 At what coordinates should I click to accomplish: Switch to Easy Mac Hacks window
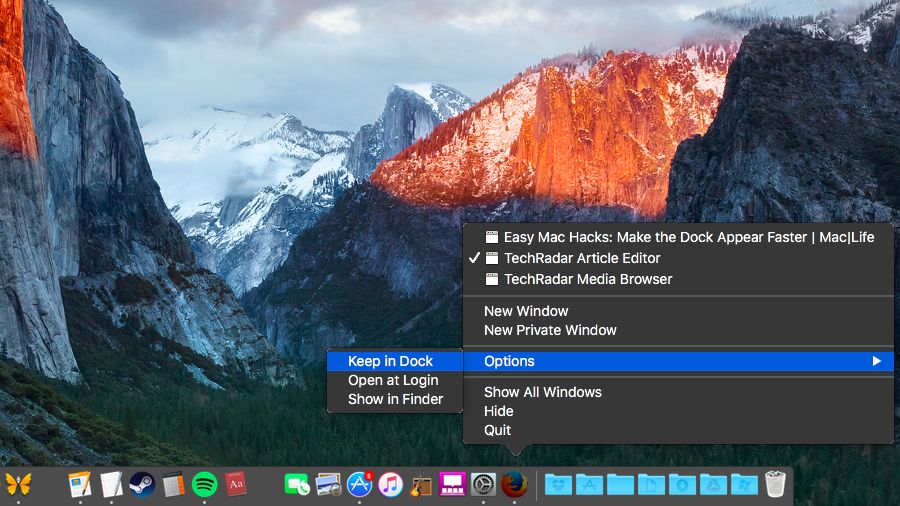[678, 237]
